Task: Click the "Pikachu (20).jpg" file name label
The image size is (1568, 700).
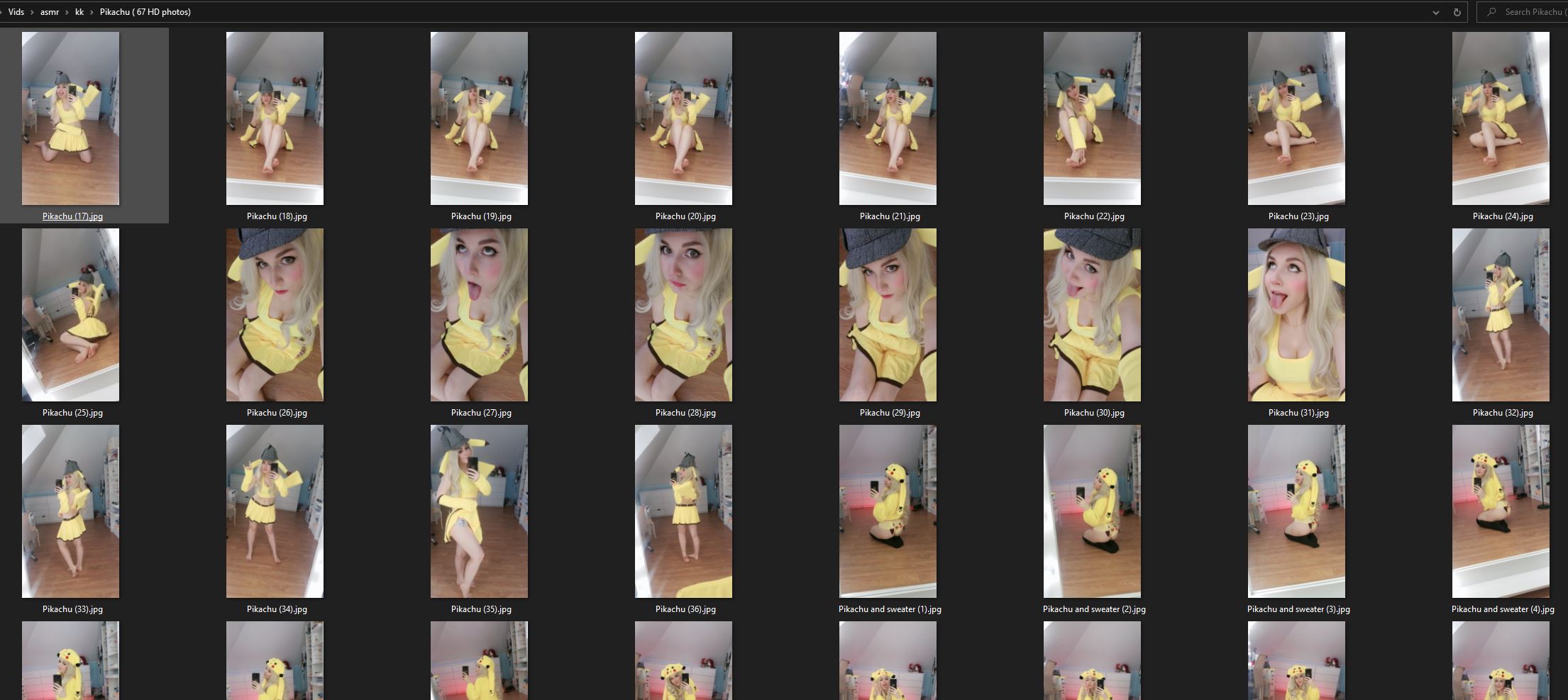Action: (x=685, y=216)
